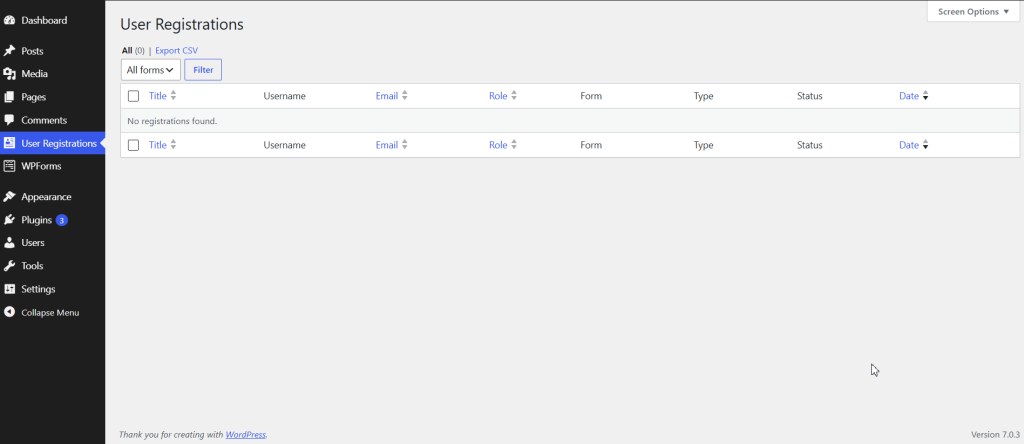
Task: Click the Username column header at top
Action: point(285,96)
